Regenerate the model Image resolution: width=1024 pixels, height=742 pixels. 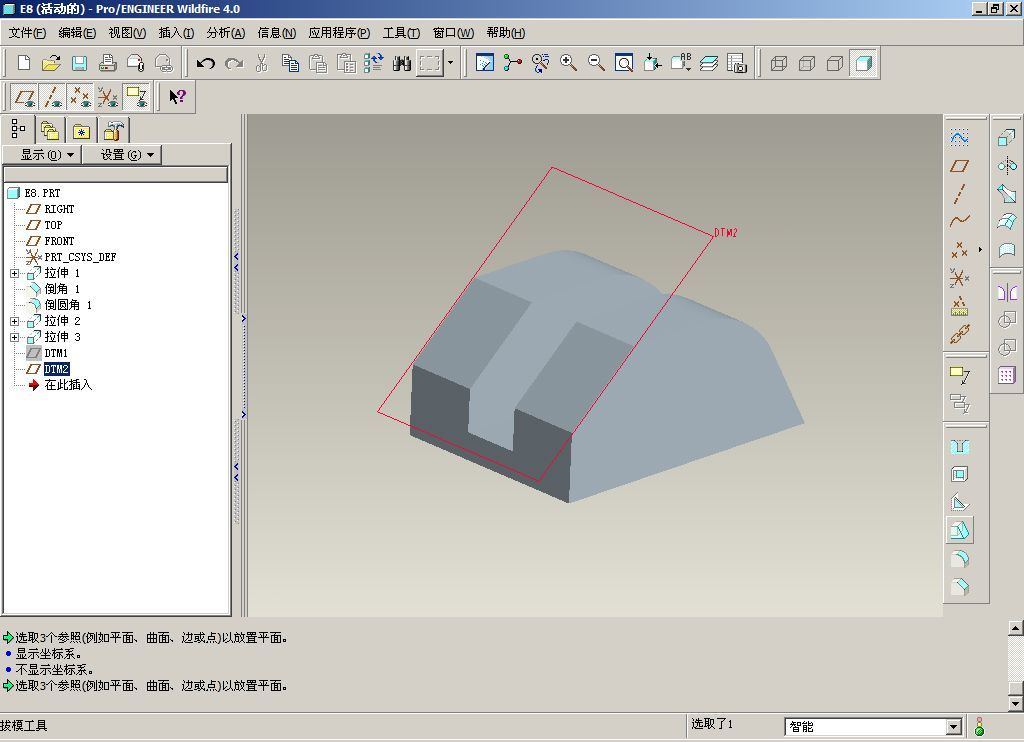click(374, 63)
